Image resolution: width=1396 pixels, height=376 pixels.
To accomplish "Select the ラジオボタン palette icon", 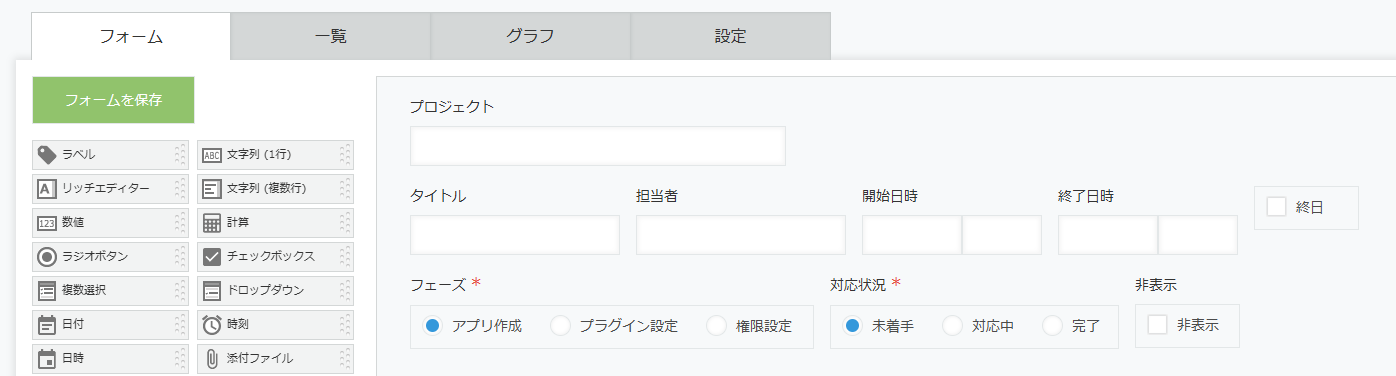I will click(46, 257).
